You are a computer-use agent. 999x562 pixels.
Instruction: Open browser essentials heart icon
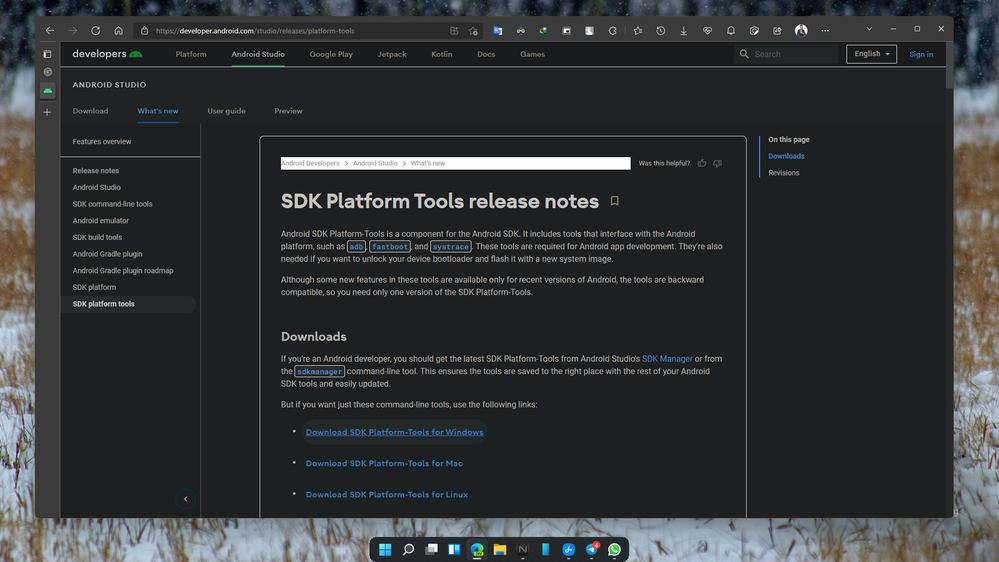tap(707, 31)
